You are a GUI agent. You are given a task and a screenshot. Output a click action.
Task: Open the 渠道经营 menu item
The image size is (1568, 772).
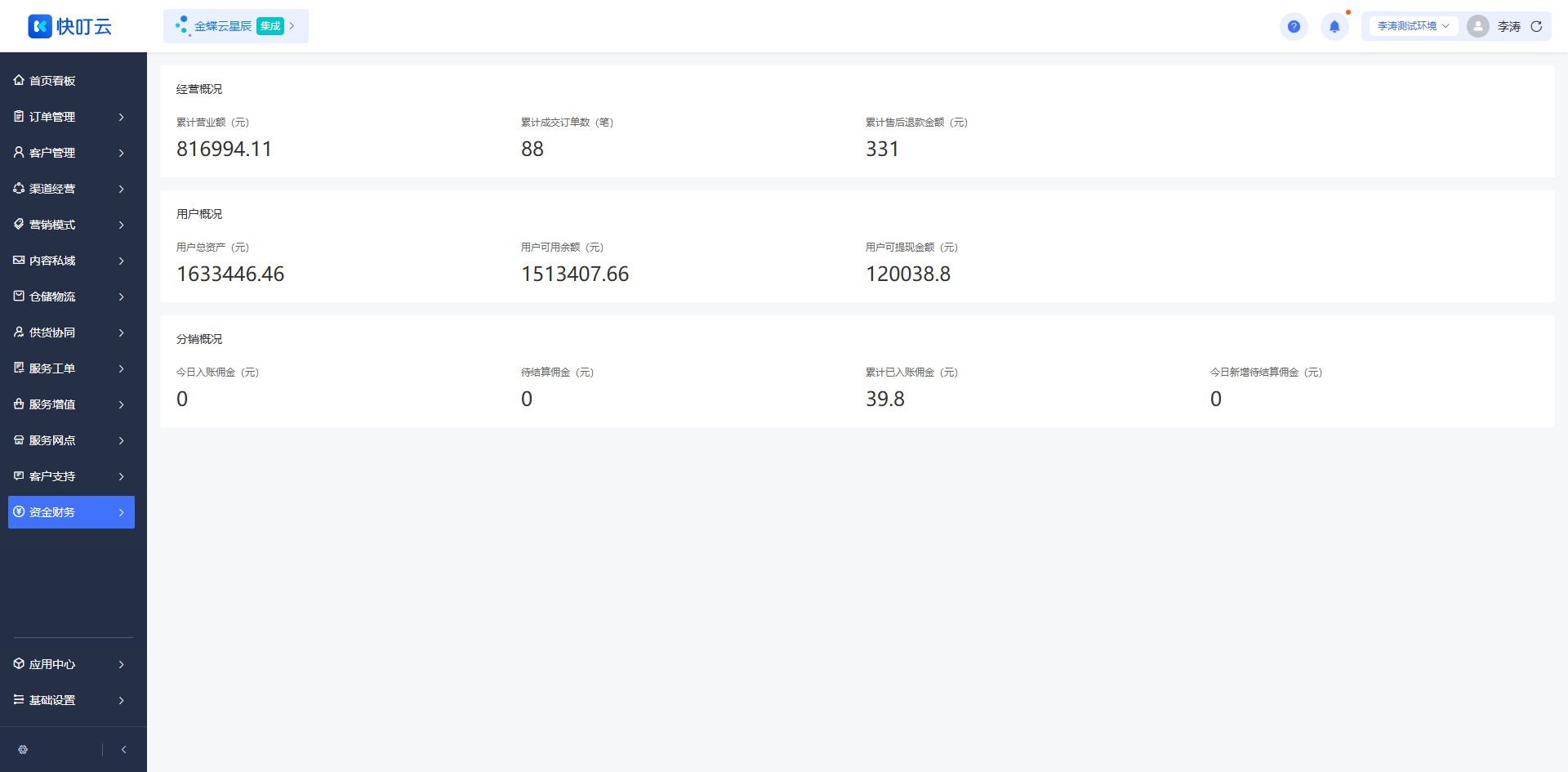point(71,189)
